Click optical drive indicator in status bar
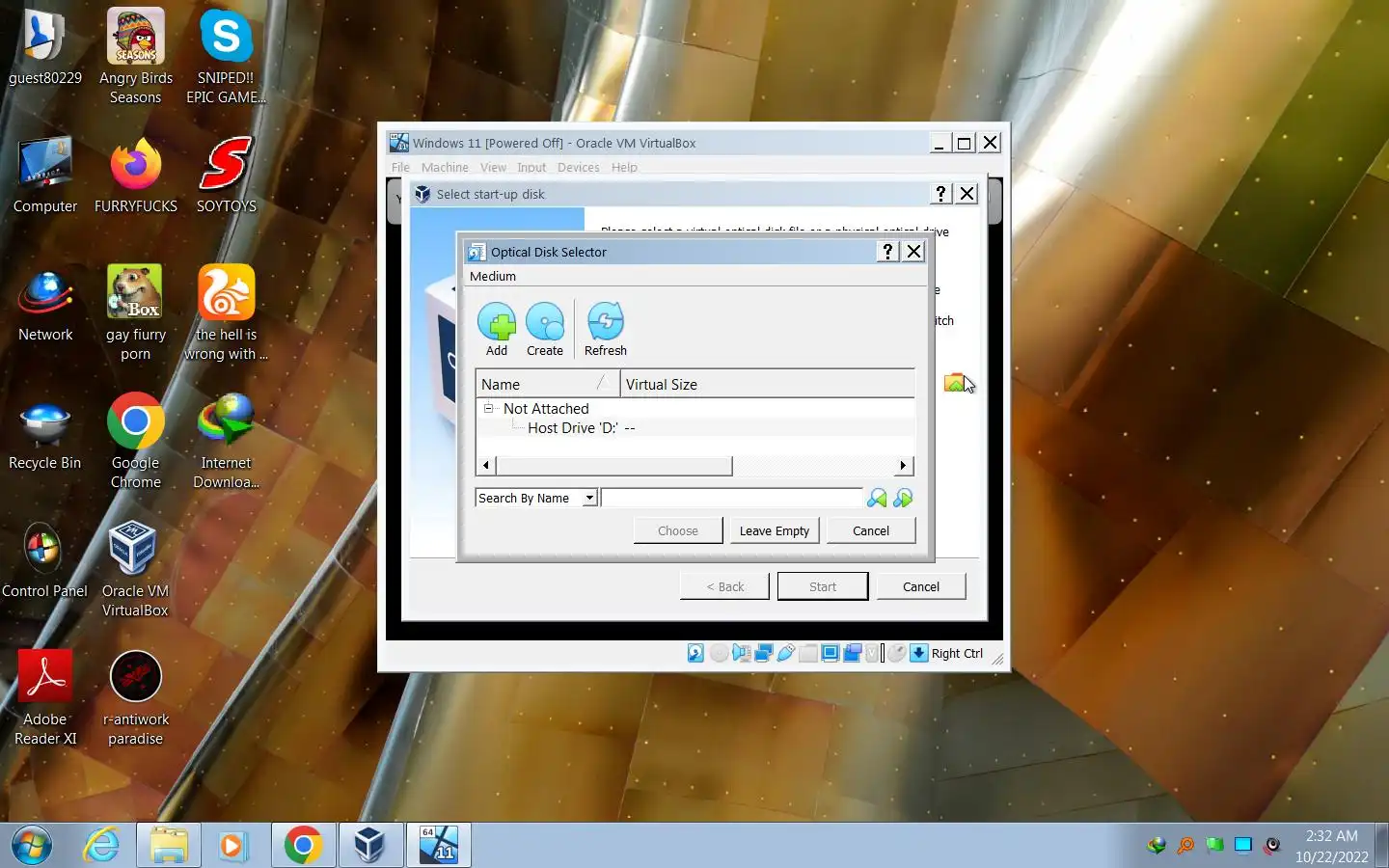Screen dimensions: 1389x868 click(x=719, y=653)
